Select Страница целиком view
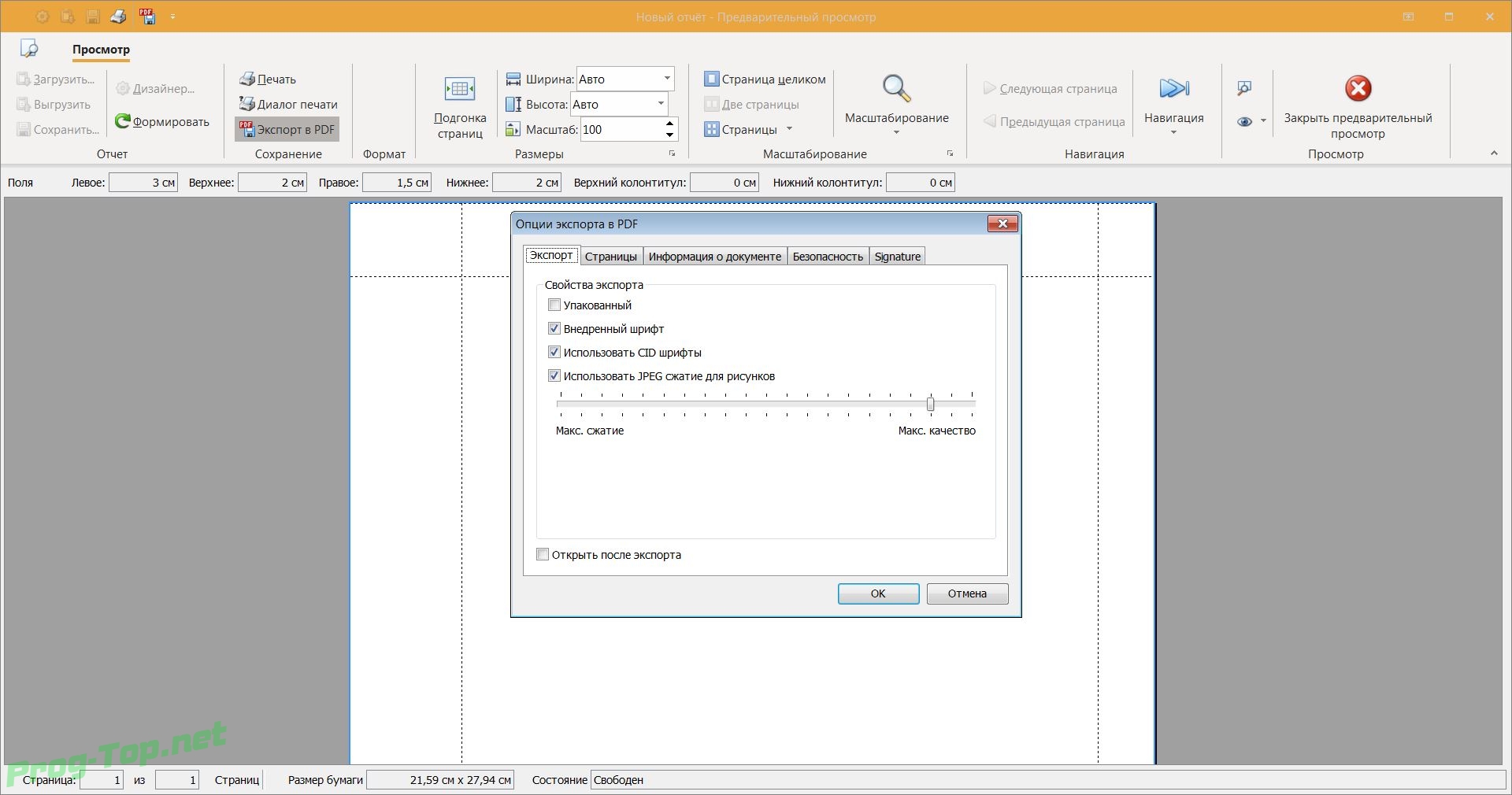 point(765,79)
